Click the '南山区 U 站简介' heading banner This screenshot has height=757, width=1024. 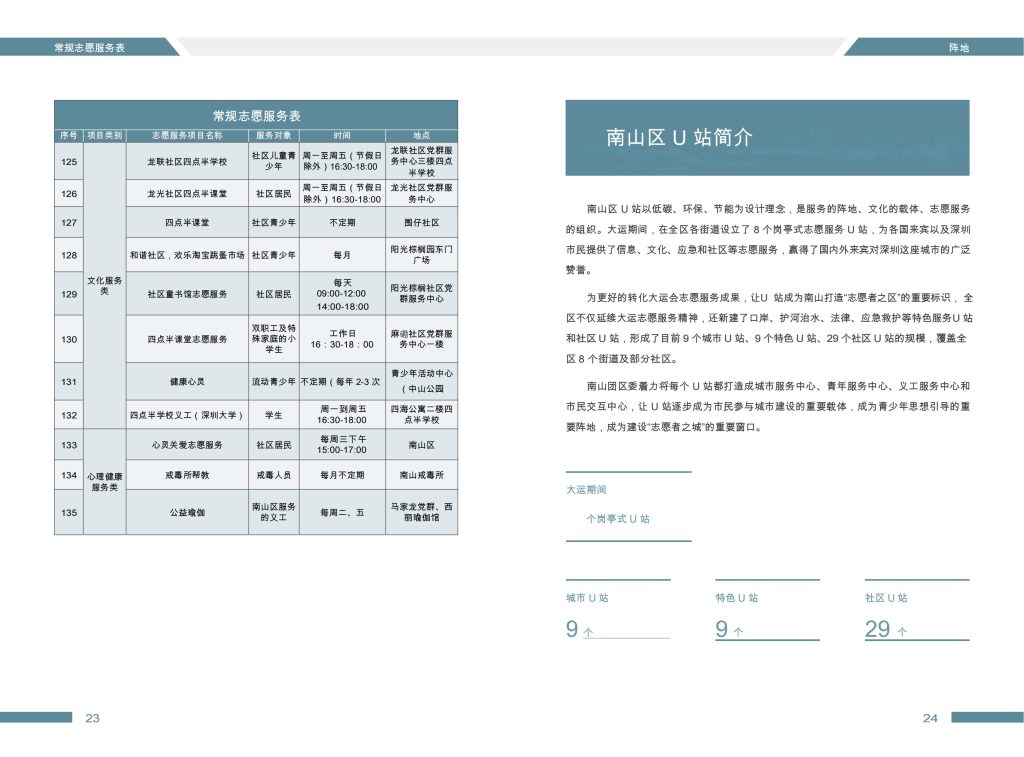767,137
